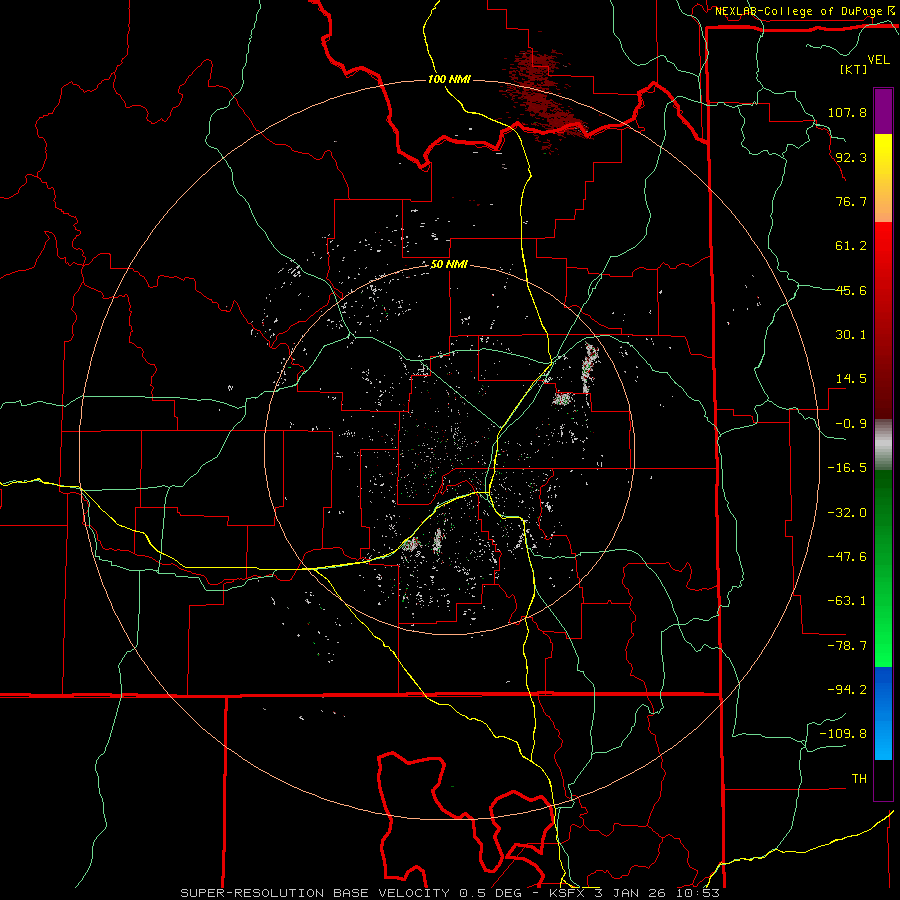Click the -63.1 legend value
This screenshot has height=900, width=900.
847,601
